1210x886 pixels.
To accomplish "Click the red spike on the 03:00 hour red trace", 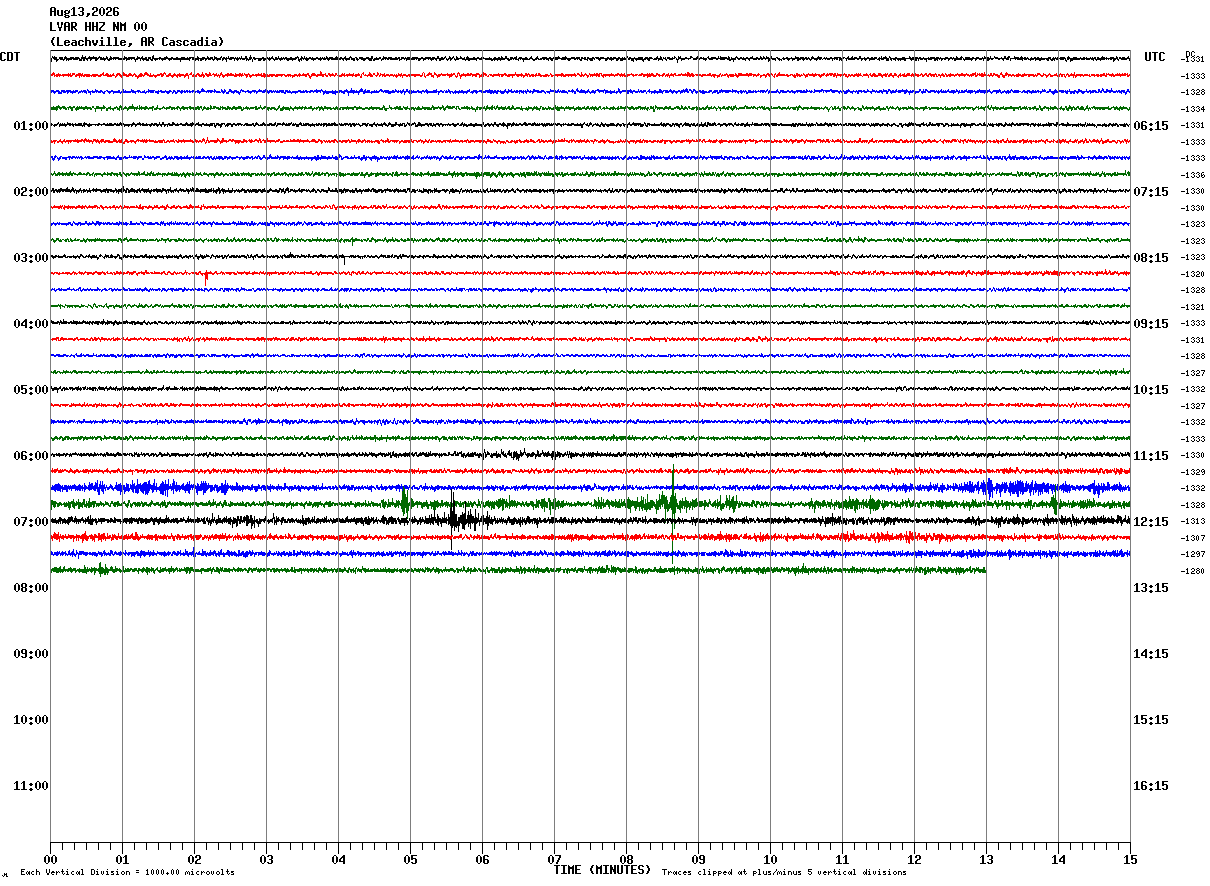I will click(206, 276).
